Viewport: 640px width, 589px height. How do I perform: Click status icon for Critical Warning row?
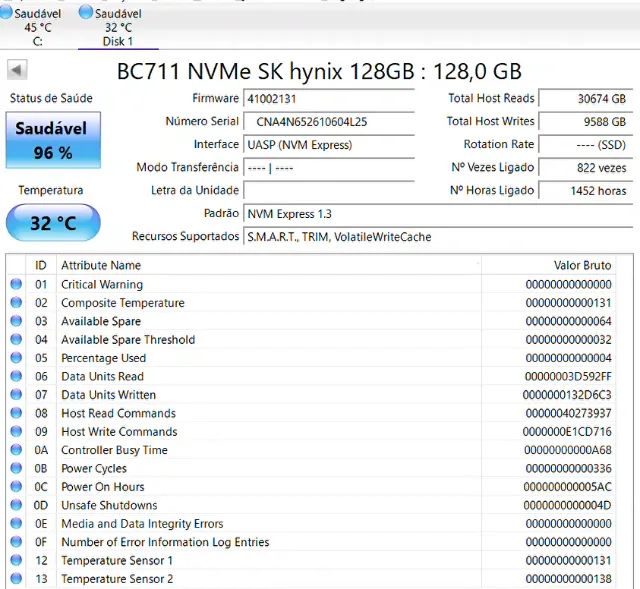point(16,284)
